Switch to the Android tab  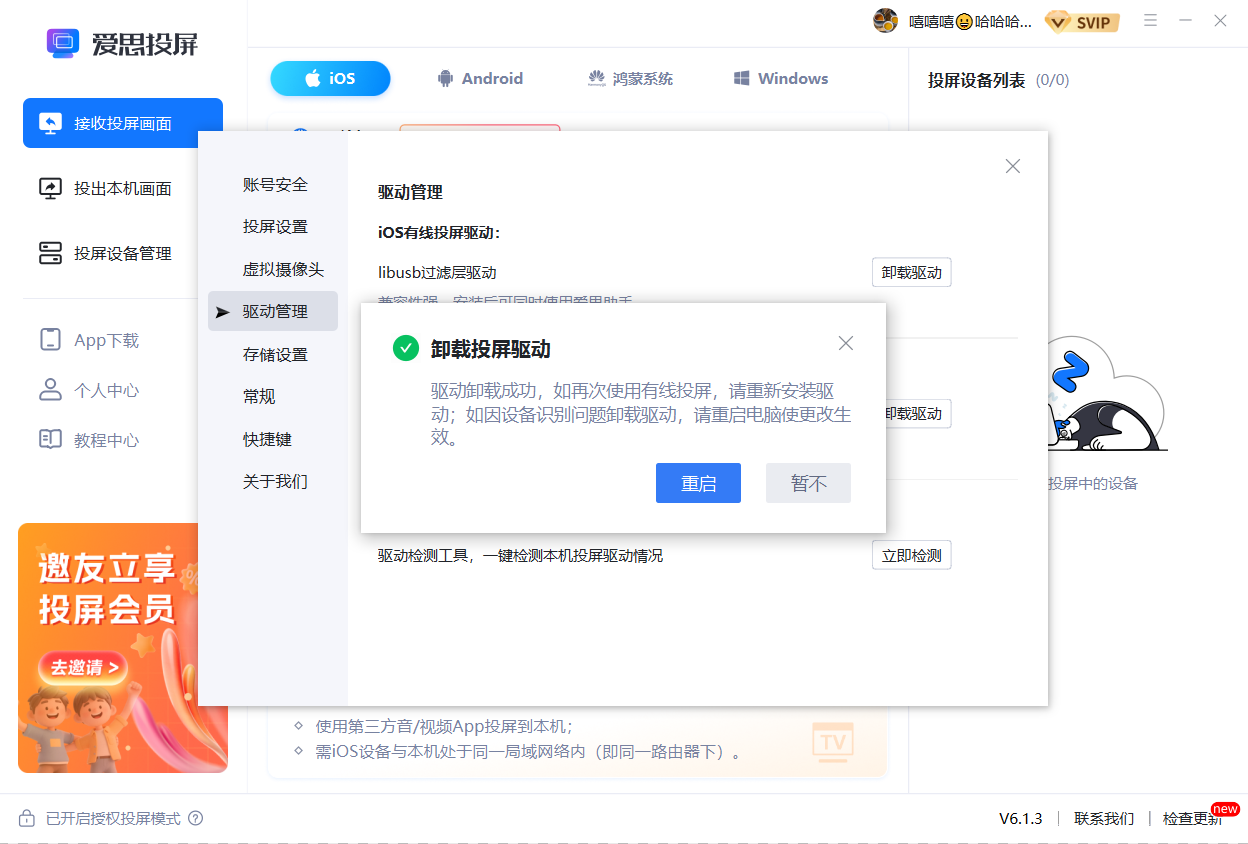click(480, 78)
